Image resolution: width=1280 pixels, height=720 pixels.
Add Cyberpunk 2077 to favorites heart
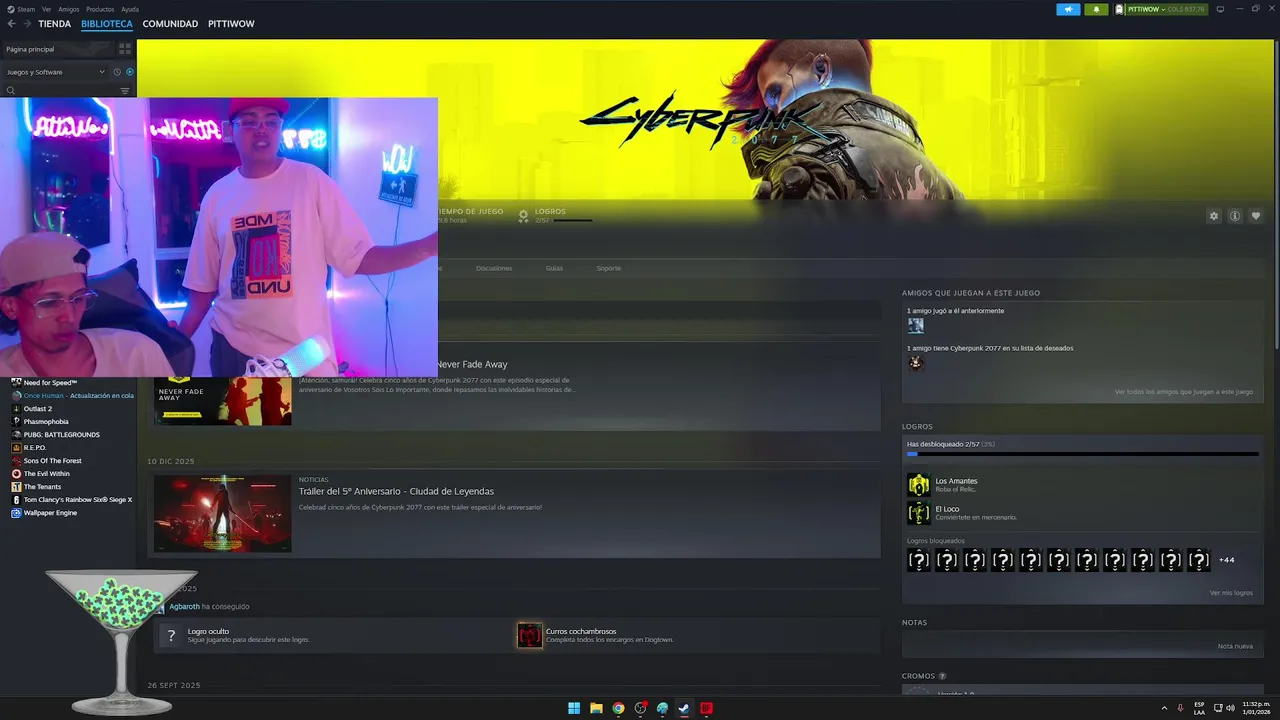pyautogui.click(x=1256, y=216)
